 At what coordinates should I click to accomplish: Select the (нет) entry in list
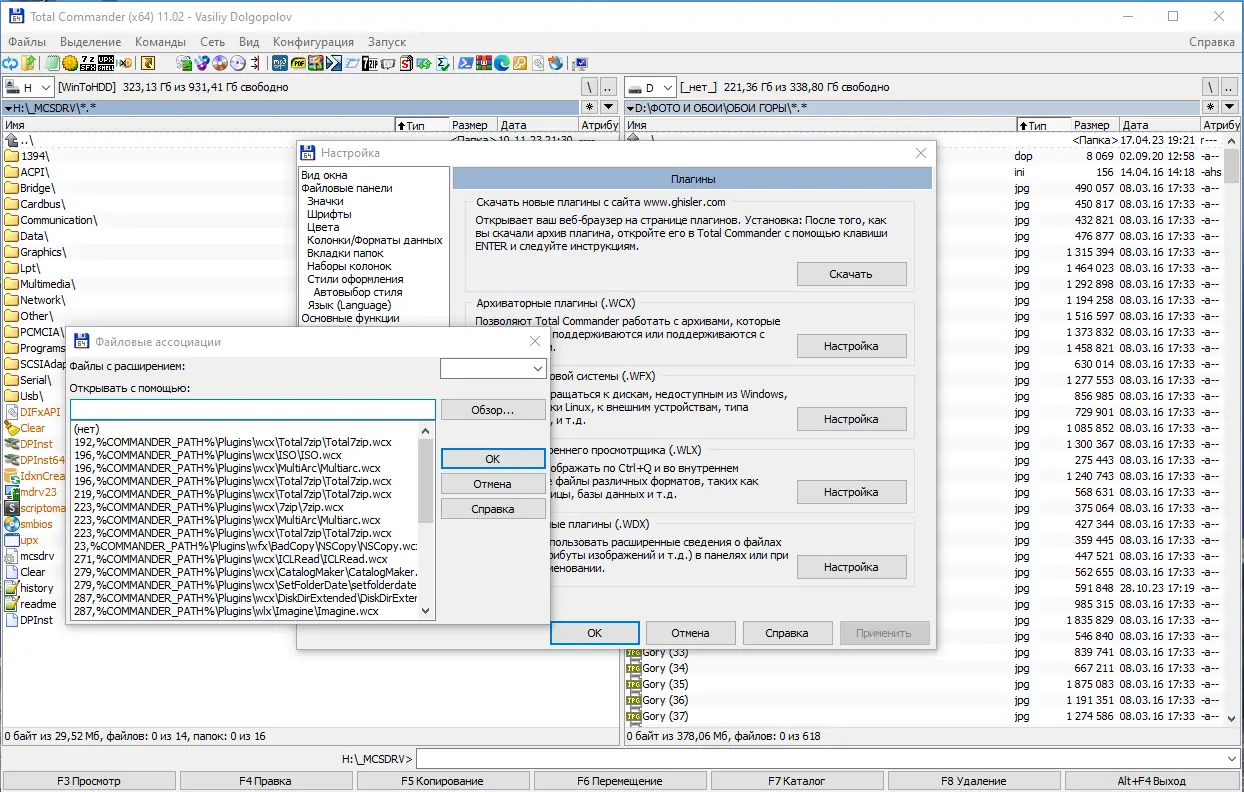[244, 429]
